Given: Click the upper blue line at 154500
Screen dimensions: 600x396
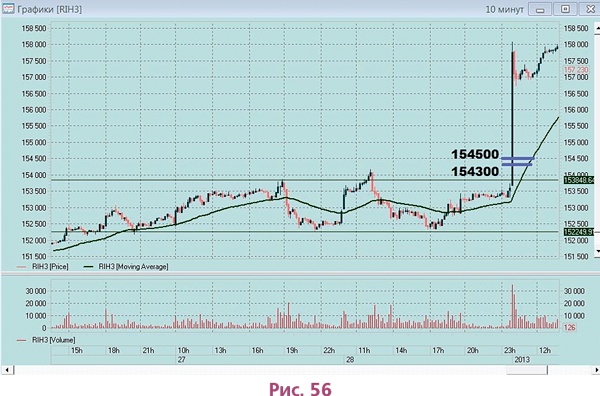Looking at the screenshot, I should pos(517,158).
